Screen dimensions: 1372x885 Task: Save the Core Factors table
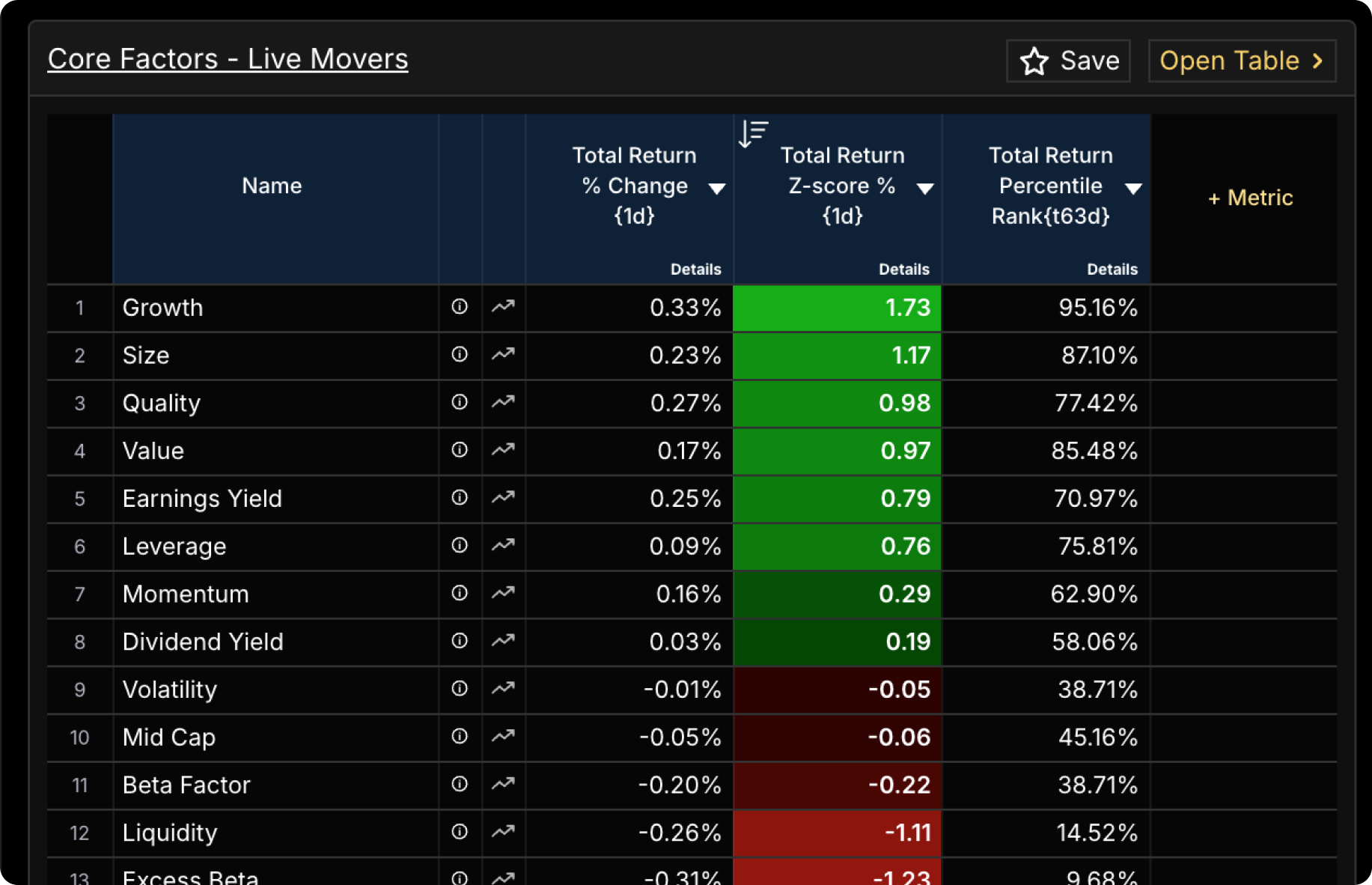point(1068,61)
